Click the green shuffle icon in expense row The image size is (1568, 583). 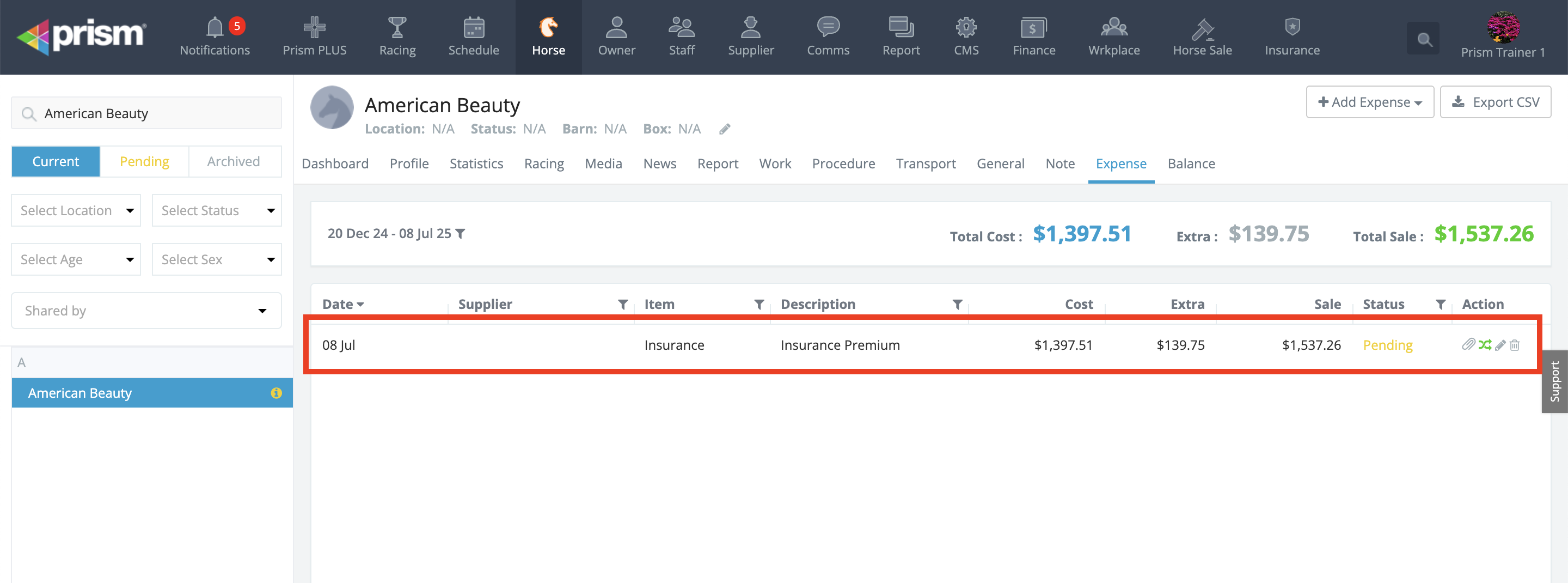click(x=1485, y=345)
